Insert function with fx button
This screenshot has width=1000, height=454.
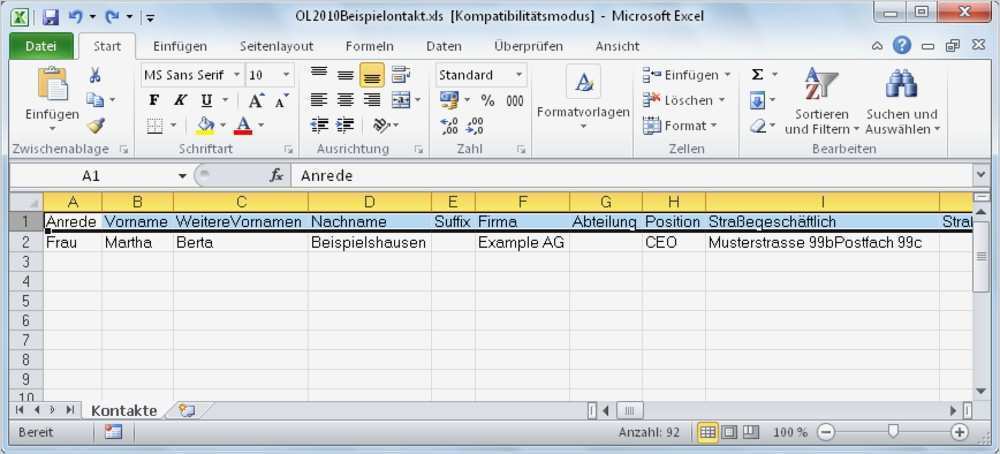(276, 175)
